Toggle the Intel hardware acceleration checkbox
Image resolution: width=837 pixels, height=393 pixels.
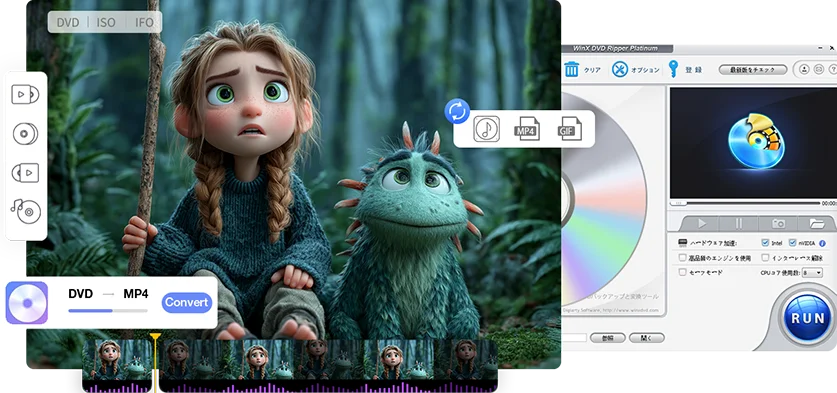[x=765, y=242]
